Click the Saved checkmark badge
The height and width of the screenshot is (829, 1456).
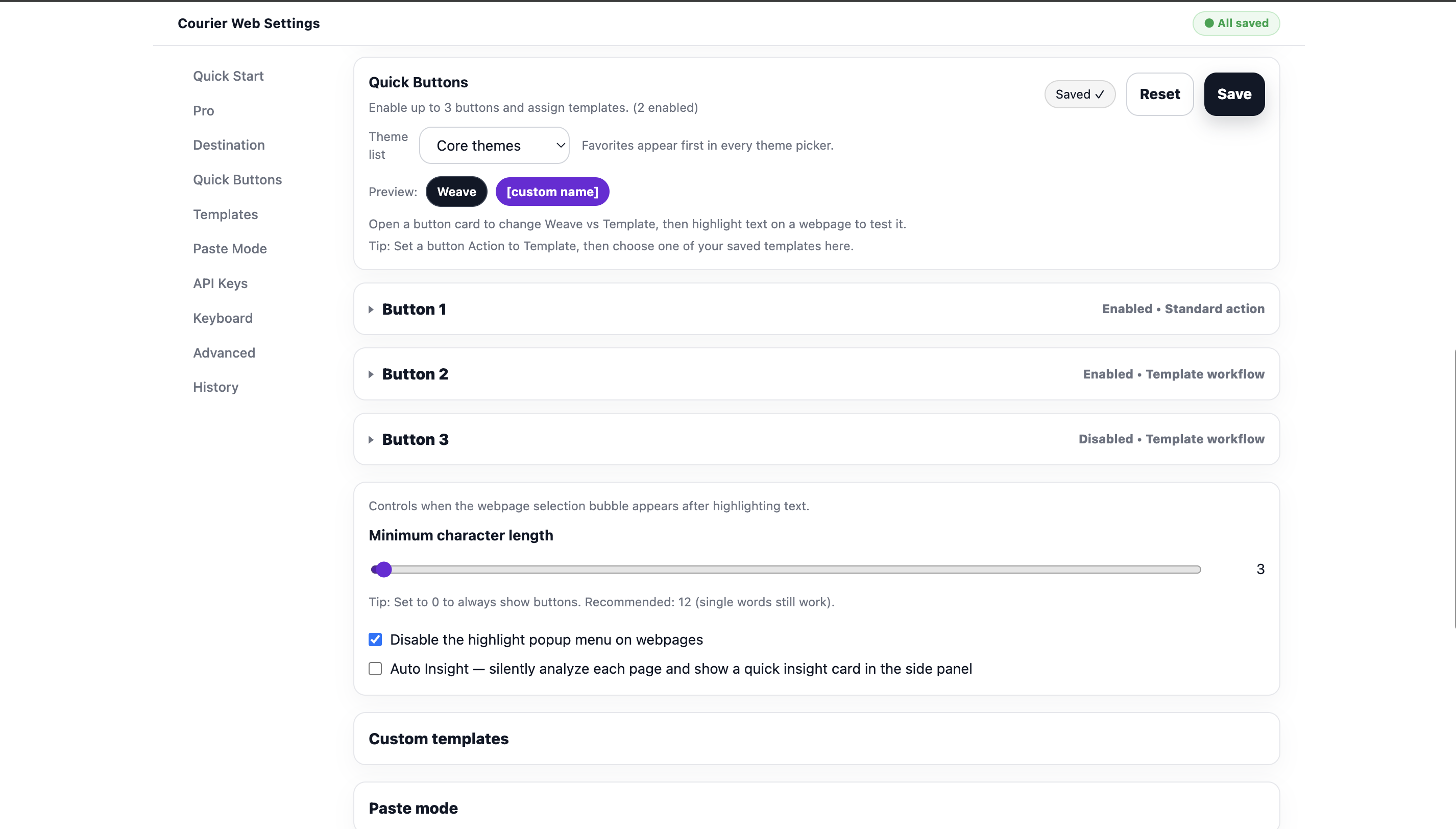pyautogui.click(x=1079, y=94)
